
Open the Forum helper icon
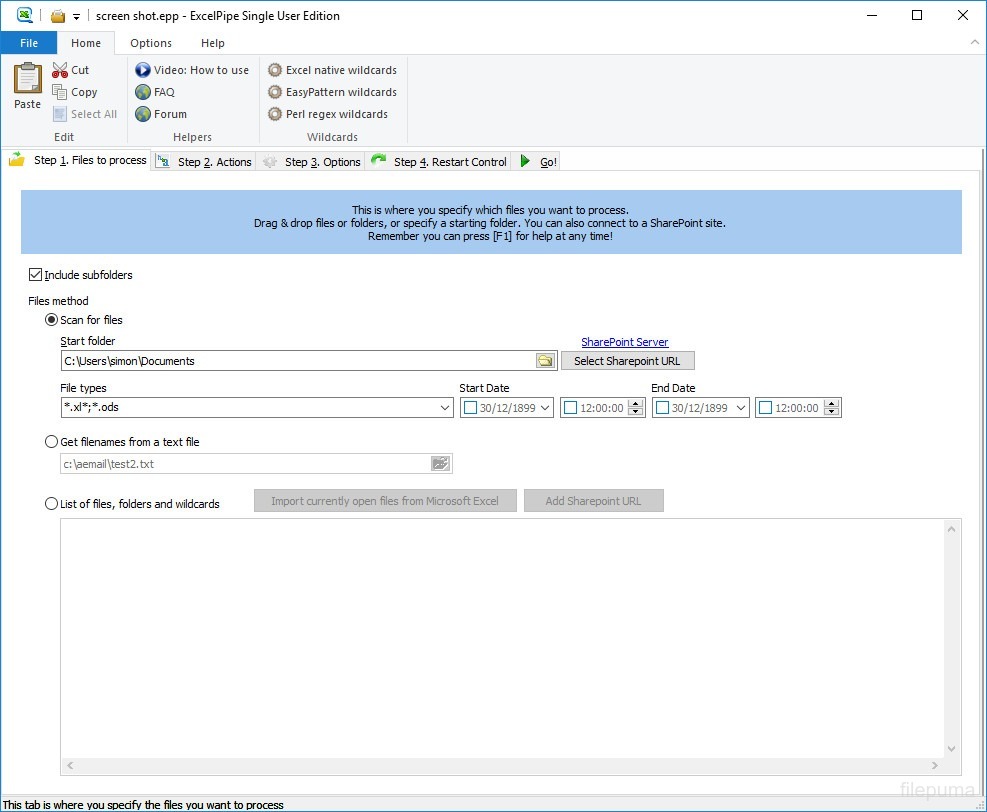143,114
